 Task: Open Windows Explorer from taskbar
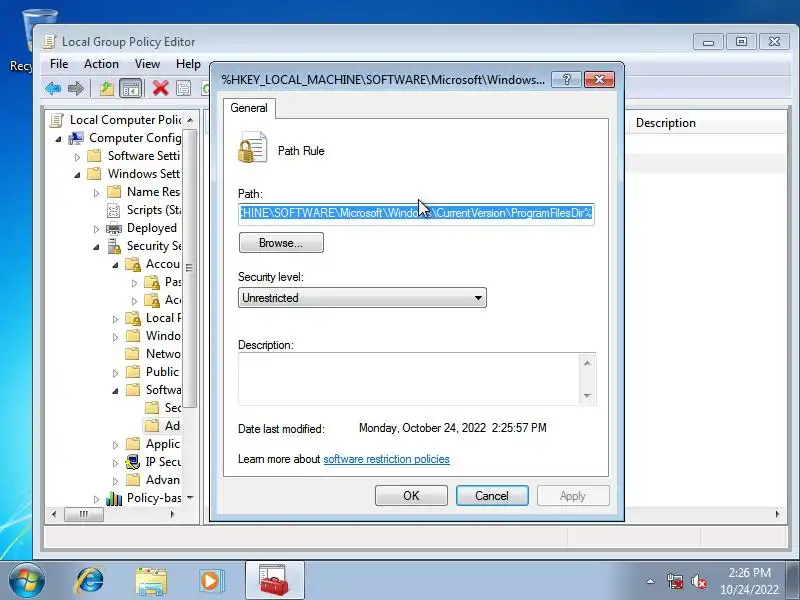coord(151,581)
